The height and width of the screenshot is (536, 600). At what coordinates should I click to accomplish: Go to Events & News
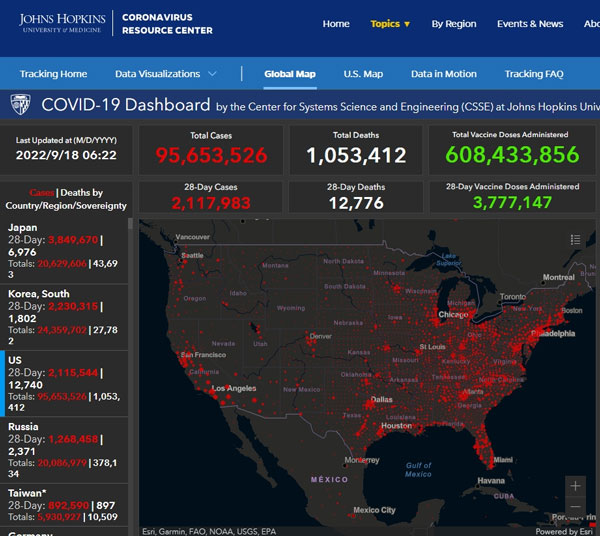pos(530,24)
